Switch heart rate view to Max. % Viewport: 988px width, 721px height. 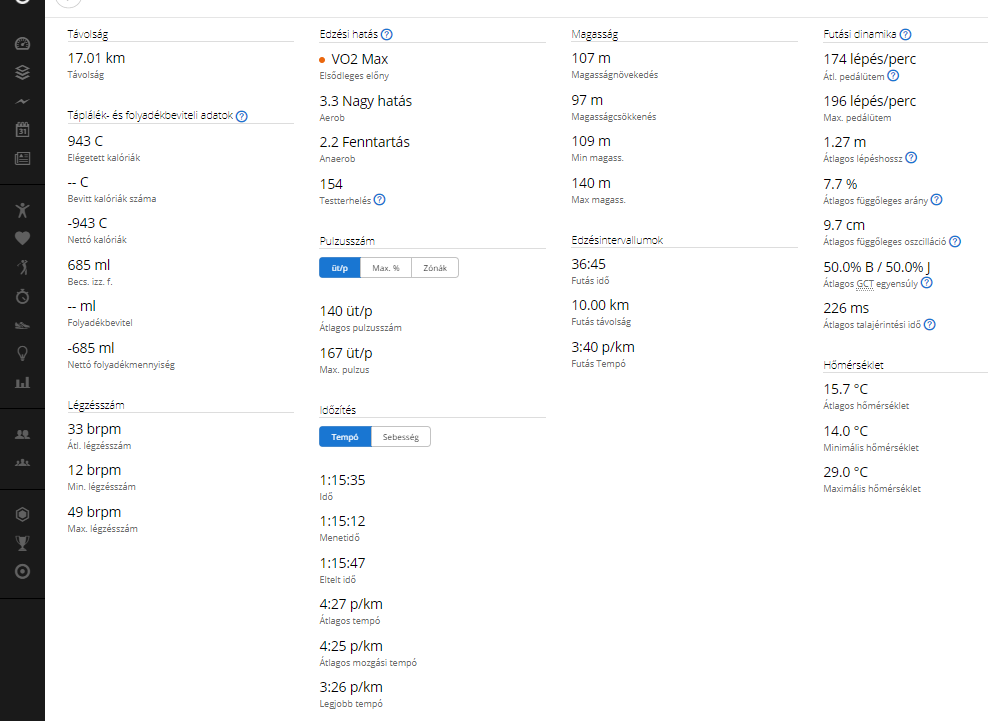386,268
